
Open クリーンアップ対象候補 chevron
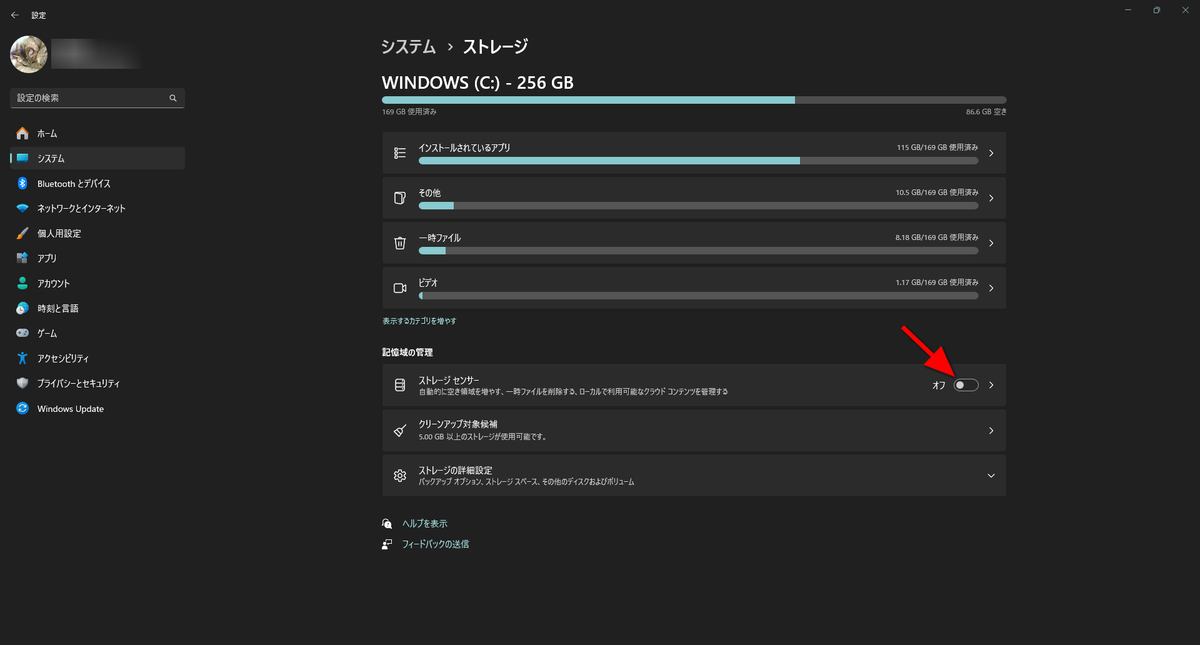pos(990,430)
